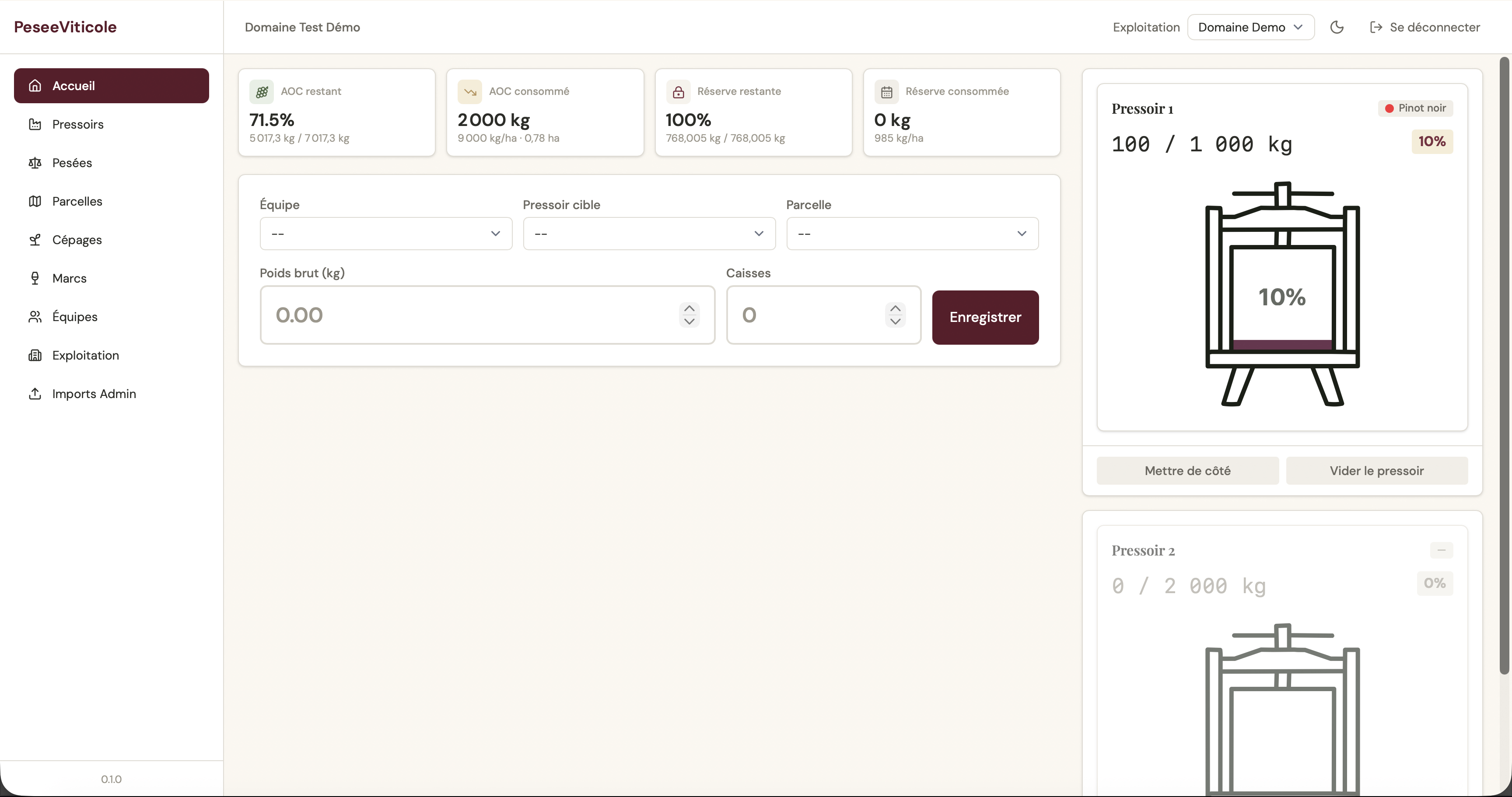
Task: Click the purple fill level in Pressoir 1
Action: (1282, 345)
